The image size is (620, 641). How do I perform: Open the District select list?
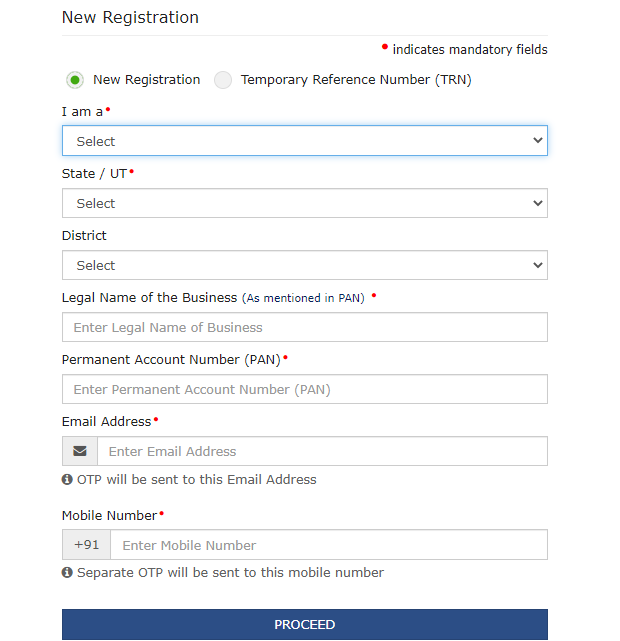(304, 265)
